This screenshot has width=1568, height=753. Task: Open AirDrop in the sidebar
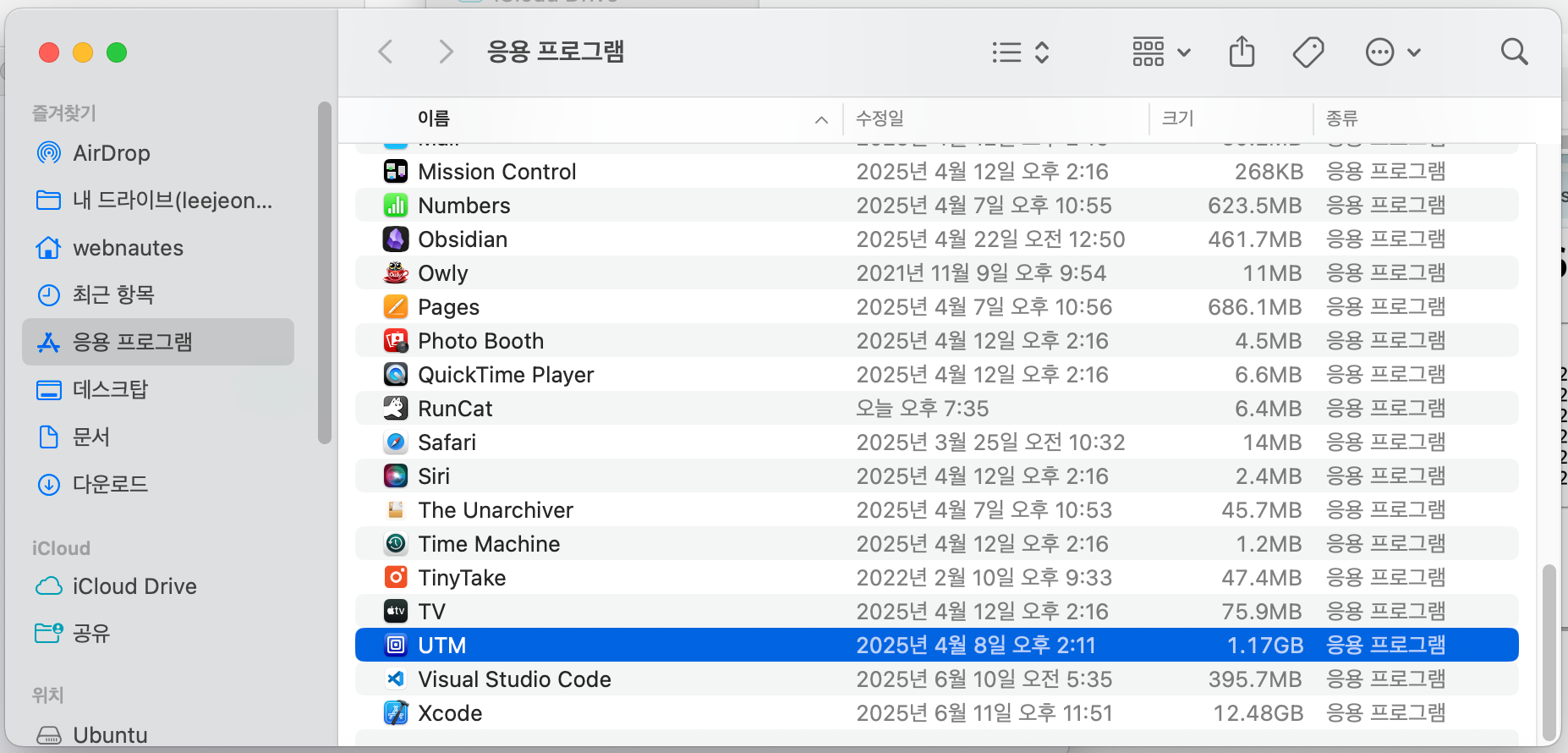[x=158, y=153]
